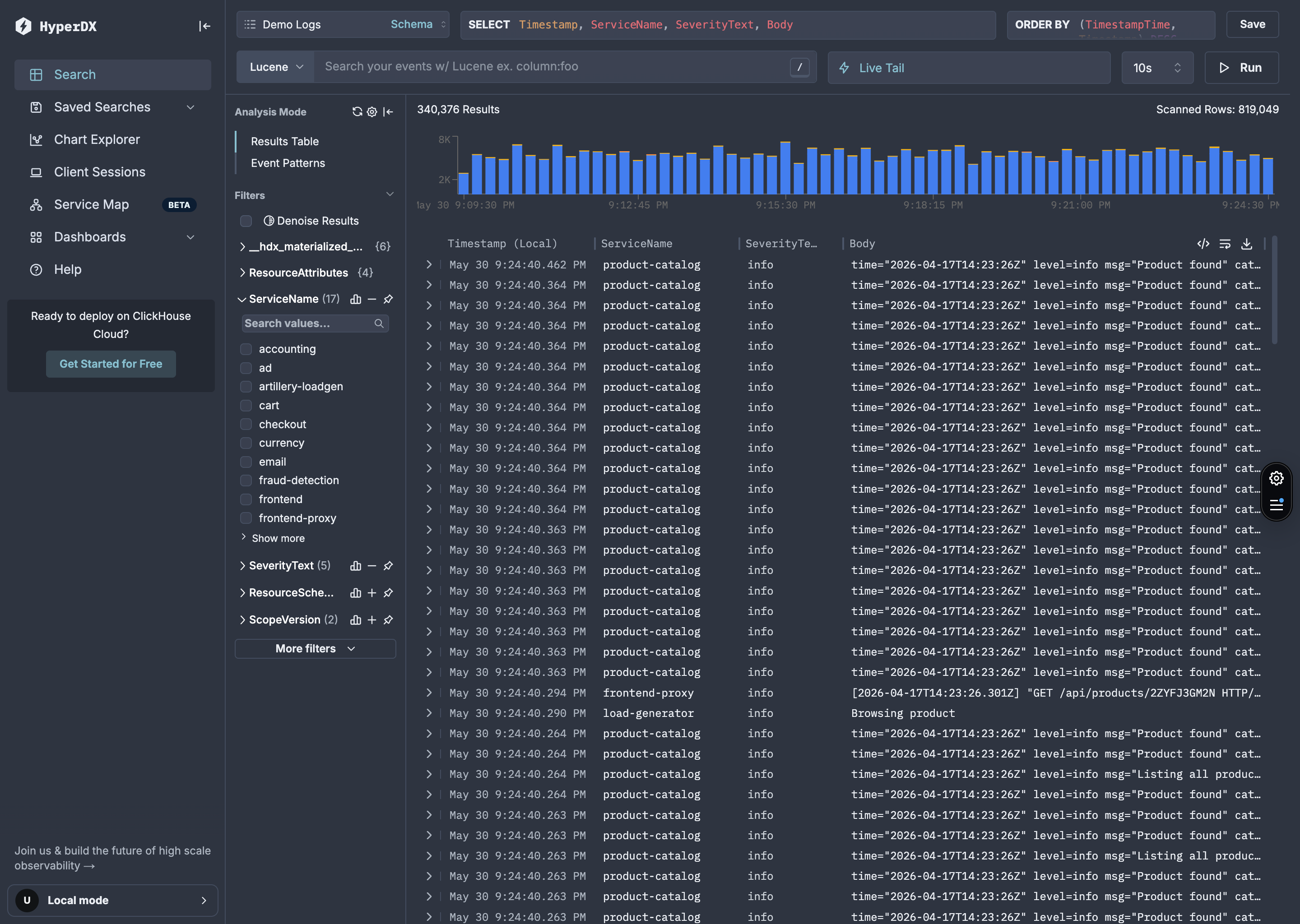Viewport: 1300px width, 924px height.
Task: Click the ScopeVersion plus icon
Action: coord(371,619)
